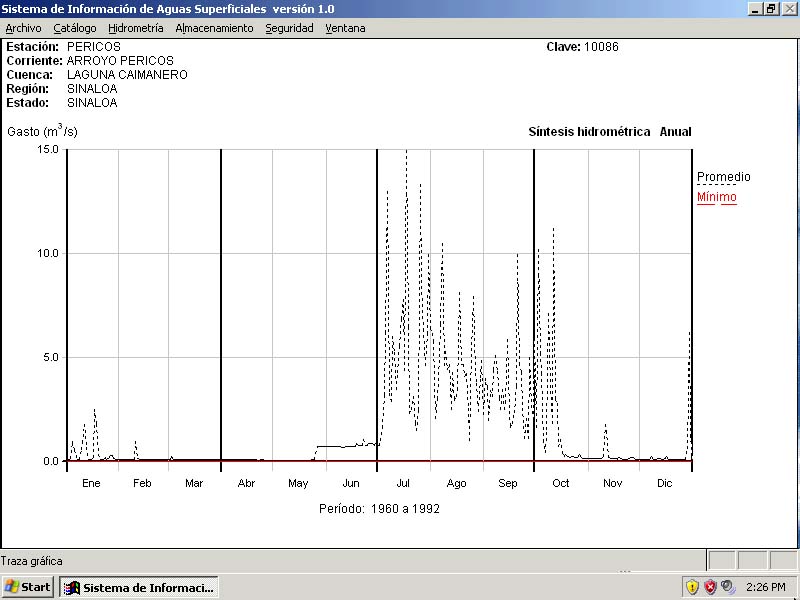Click the grey tray icon beside clock
The image size is (800, 600).
coord(728,587)
